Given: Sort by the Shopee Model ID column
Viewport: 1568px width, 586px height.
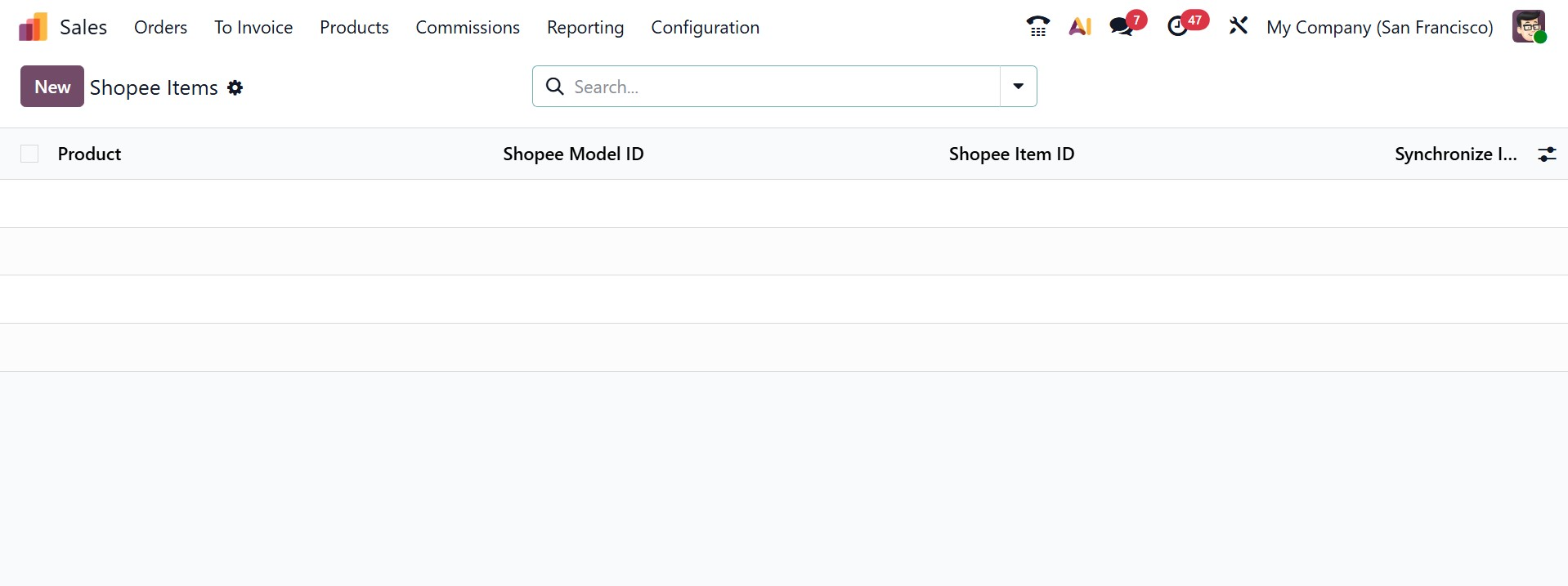Looking at the screenshot, I should (573, 154).
